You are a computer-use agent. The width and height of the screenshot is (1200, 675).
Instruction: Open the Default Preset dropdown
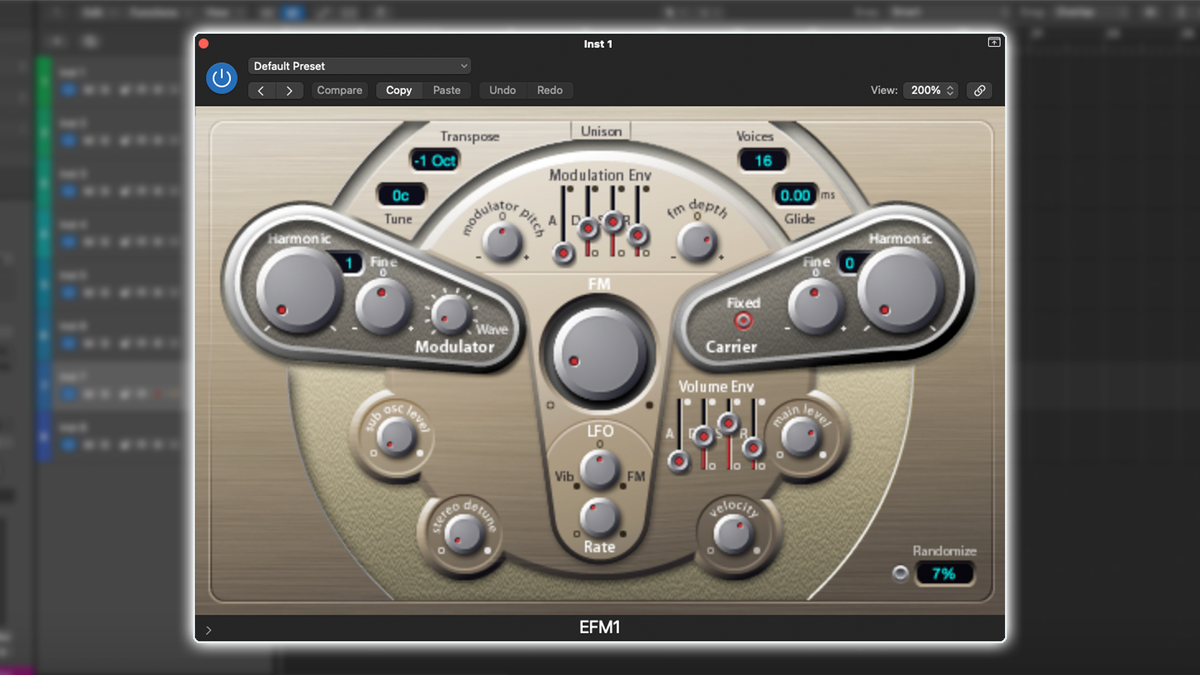click(359, 65)
